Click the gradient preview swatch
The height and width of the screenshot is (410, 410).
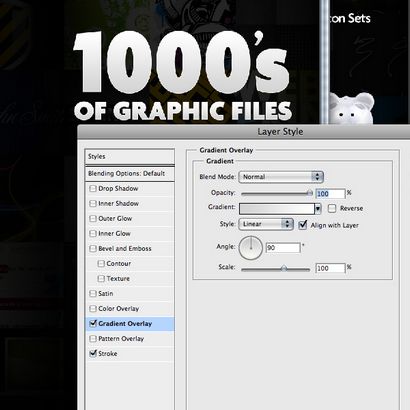(277, 209)
